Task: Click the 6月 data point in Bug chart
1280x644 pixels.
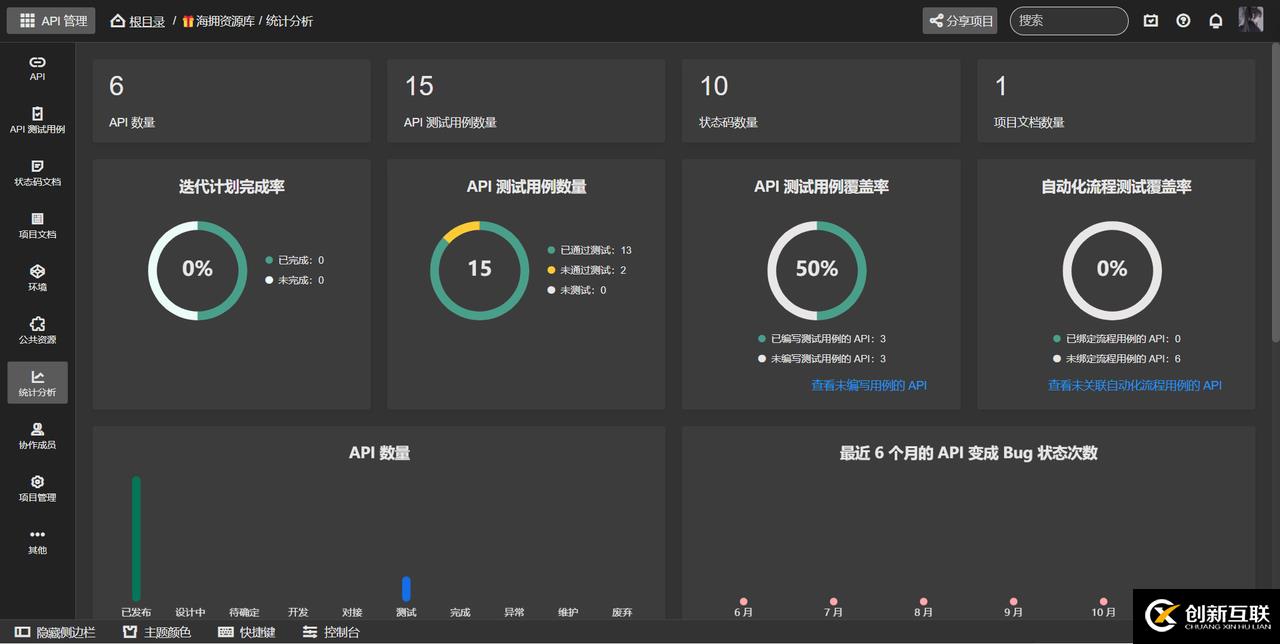Action: 743,602
